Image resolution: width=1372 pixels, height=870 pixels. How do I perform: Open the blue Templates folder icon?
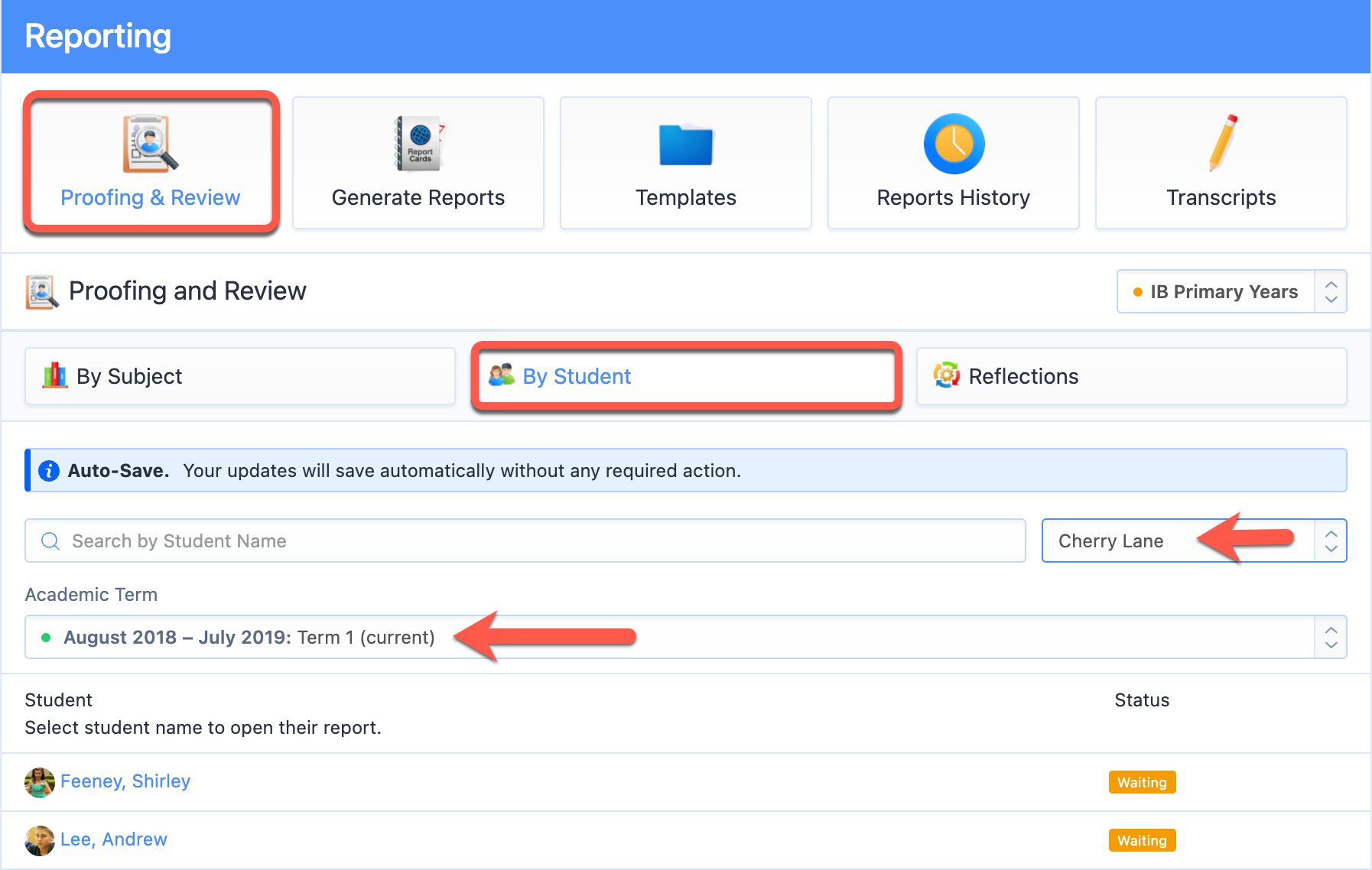pos(686,144)
